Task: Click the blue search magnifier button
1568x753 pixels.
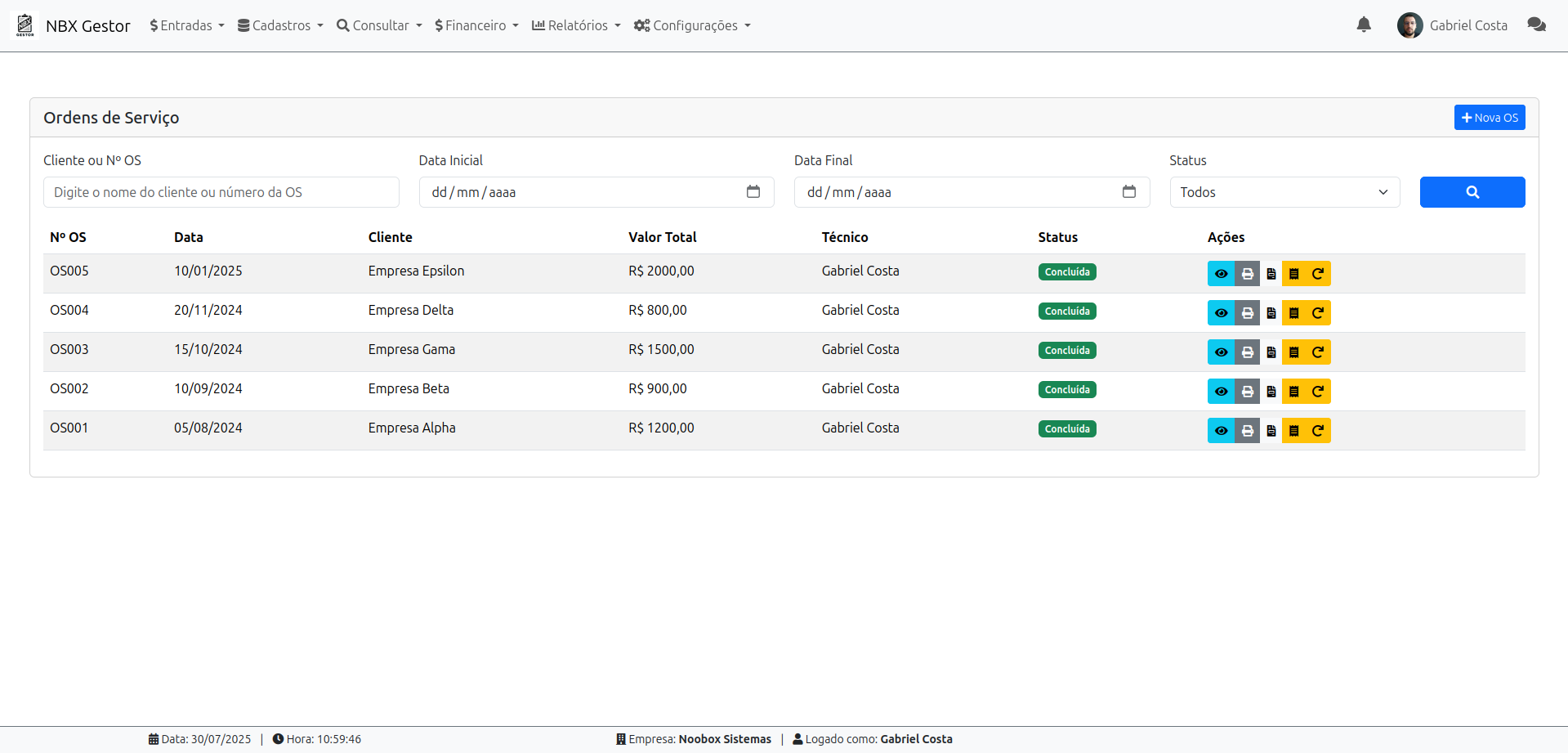Action: [x=1472, y=192]
